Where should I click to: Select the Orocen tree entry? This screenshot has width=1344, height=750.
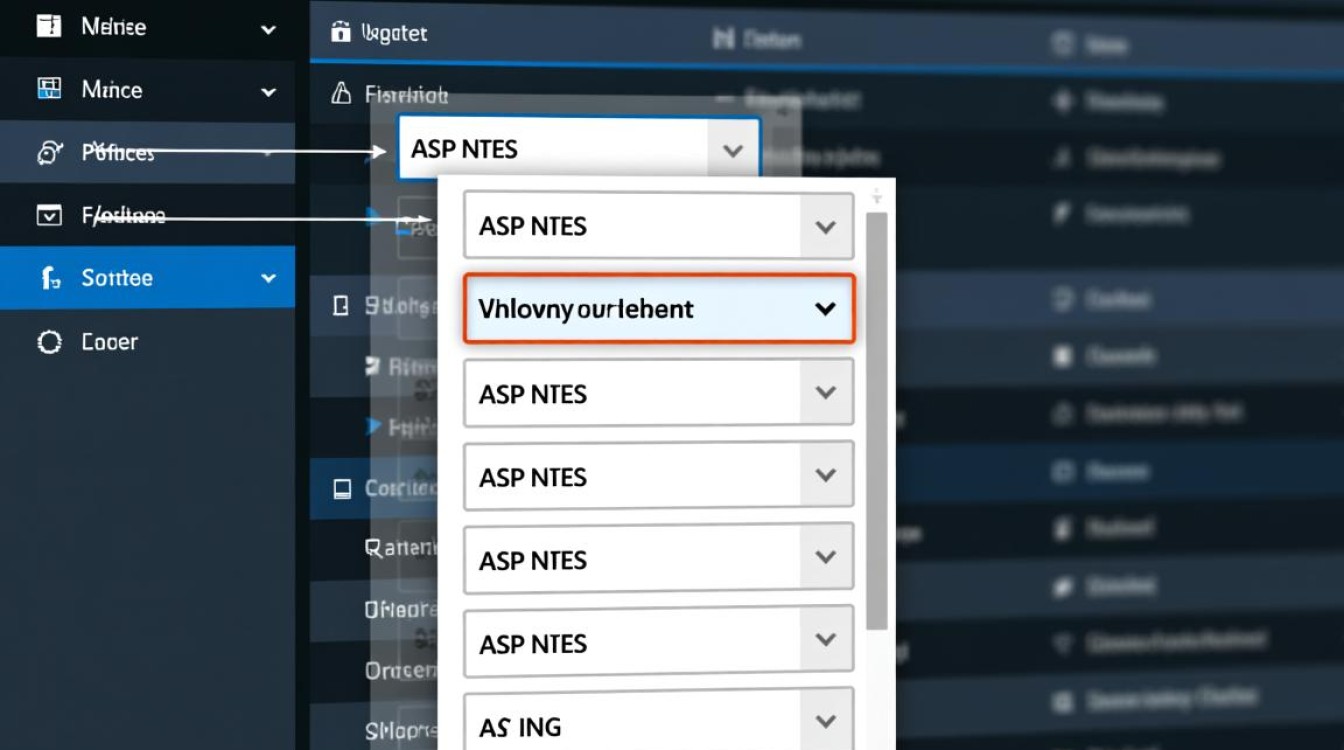pos(400,671)
